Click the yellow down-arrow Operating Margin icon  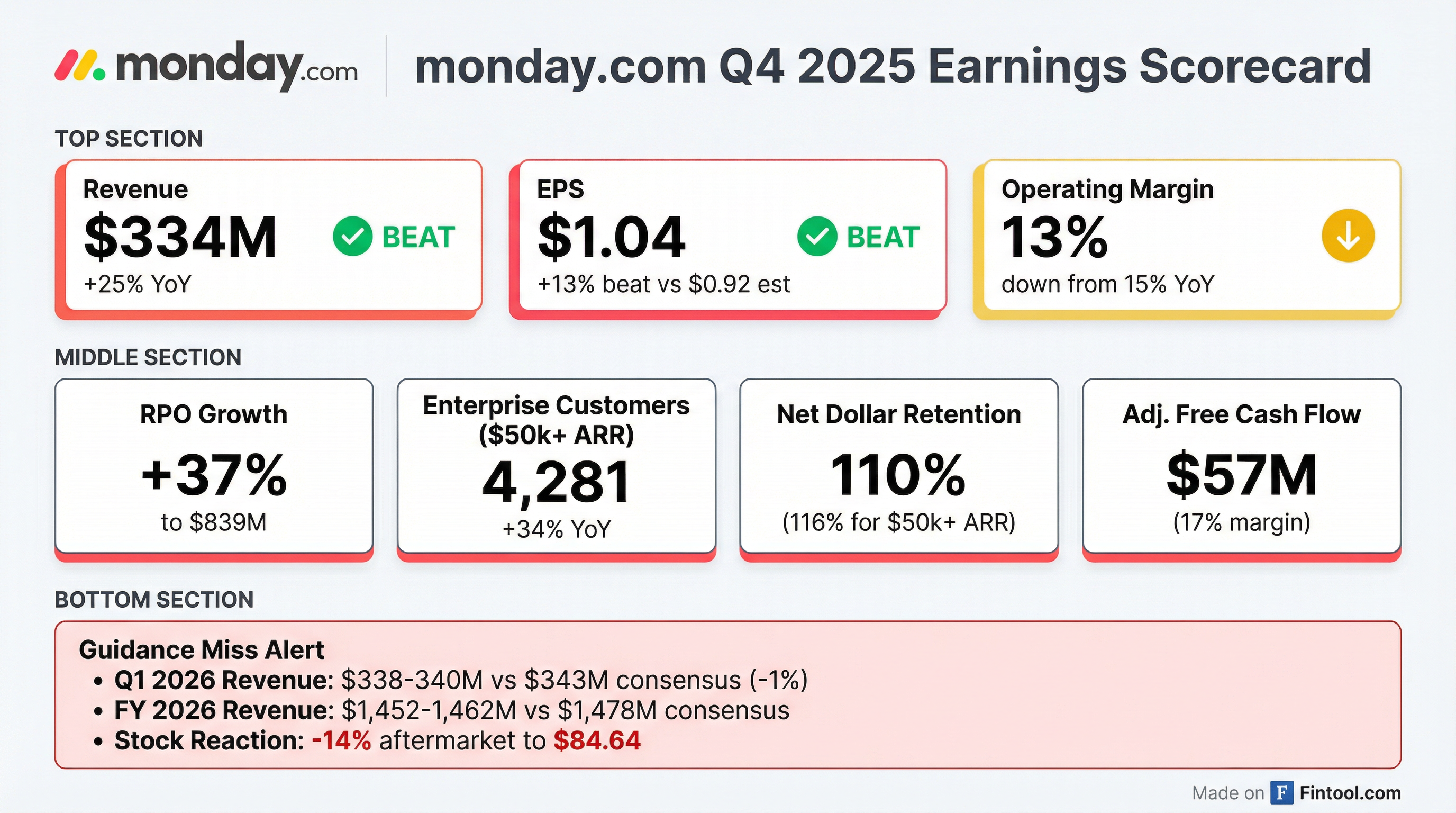click(x=1348, y=236)
